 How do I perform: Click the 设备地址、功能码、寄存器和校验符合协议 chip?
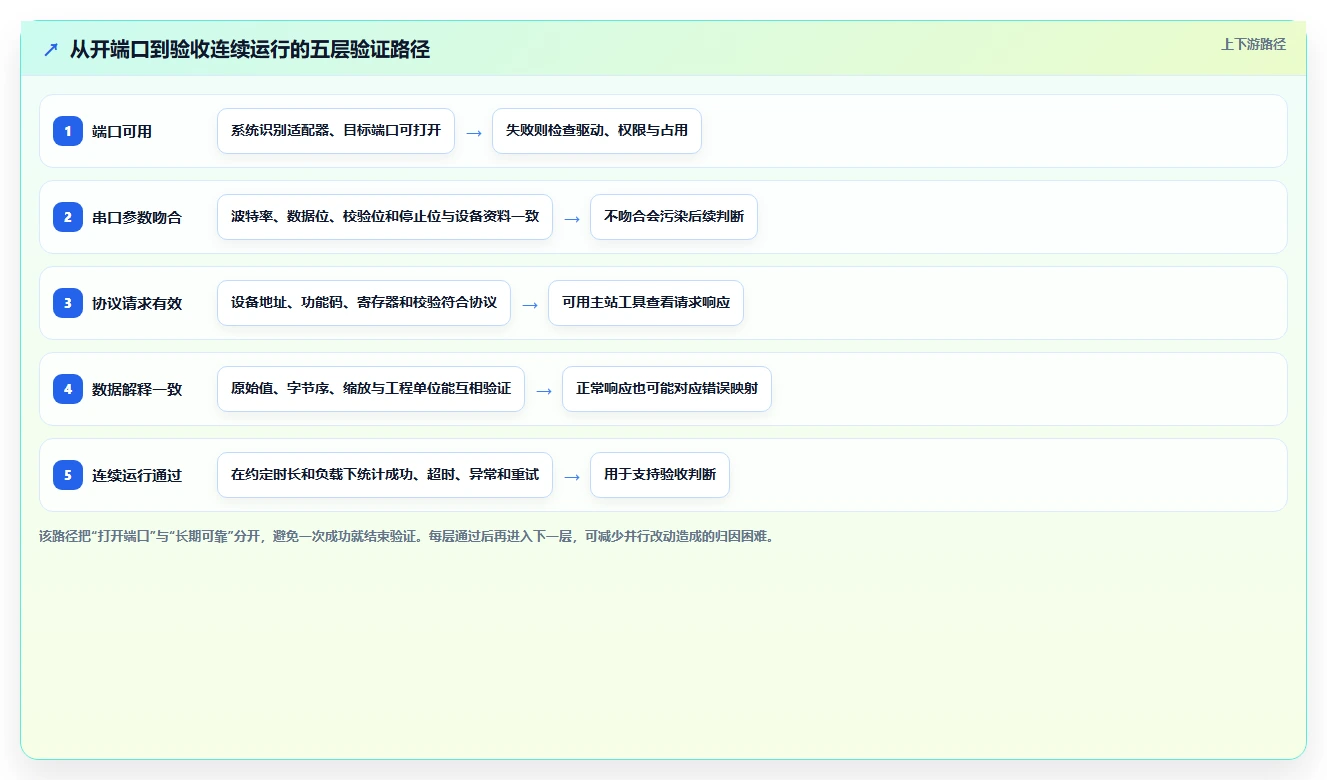(x=364, y=303)
